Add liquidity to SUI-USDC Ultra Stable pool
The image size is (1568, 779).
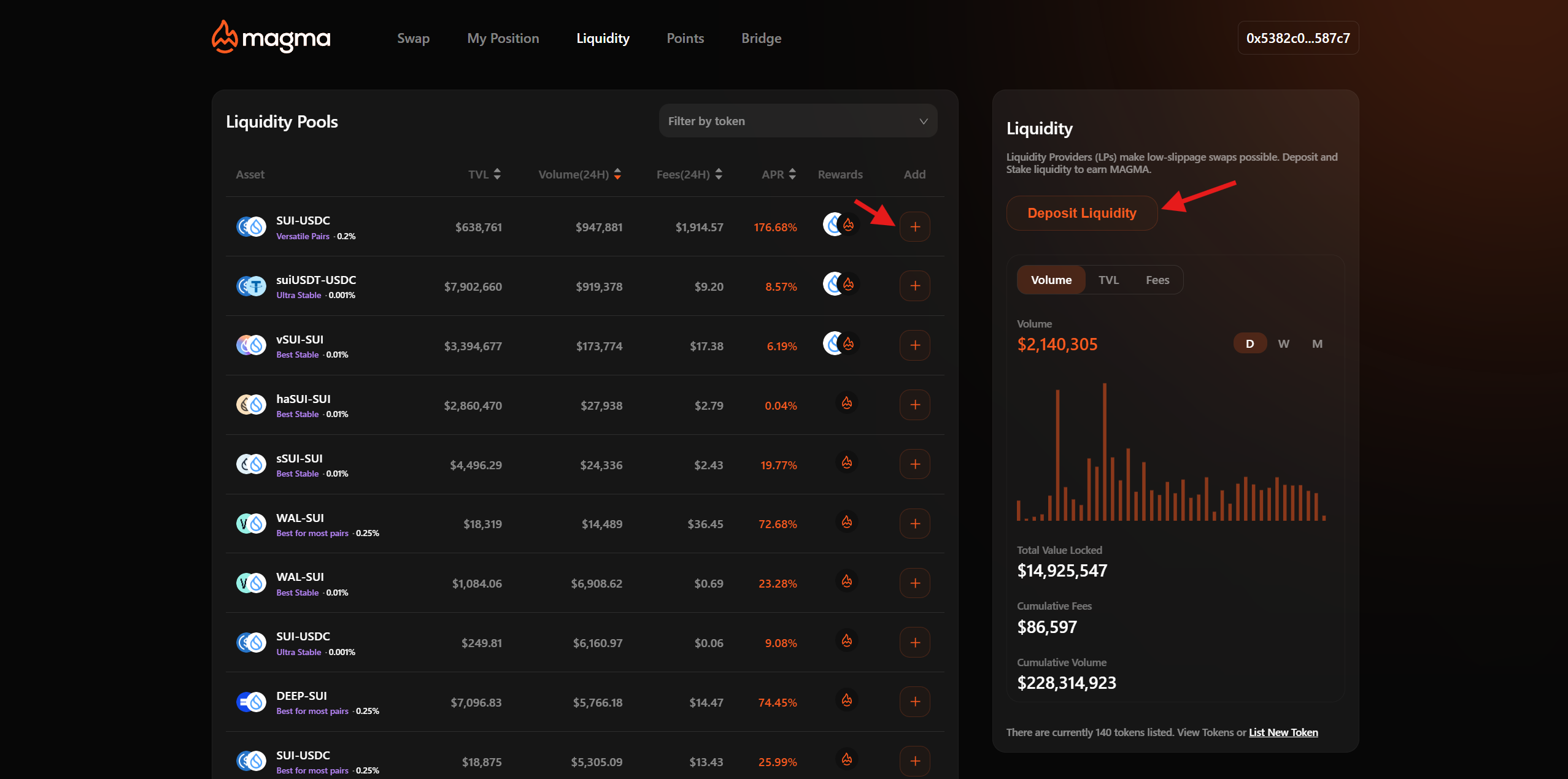point(914,642)
